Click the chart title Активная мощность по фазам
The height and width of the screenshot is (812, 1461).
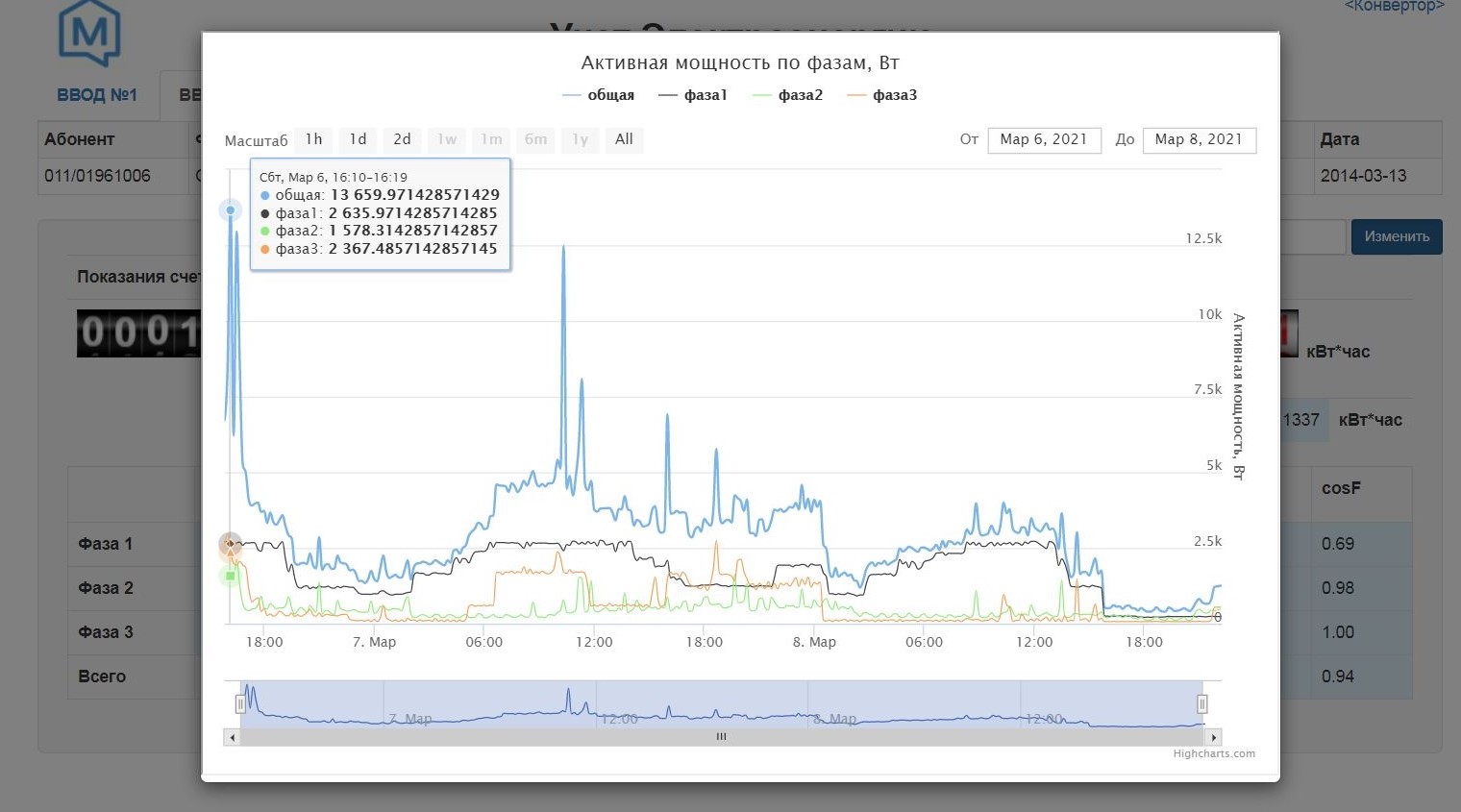pyautogui.click(x=740, y=63)
